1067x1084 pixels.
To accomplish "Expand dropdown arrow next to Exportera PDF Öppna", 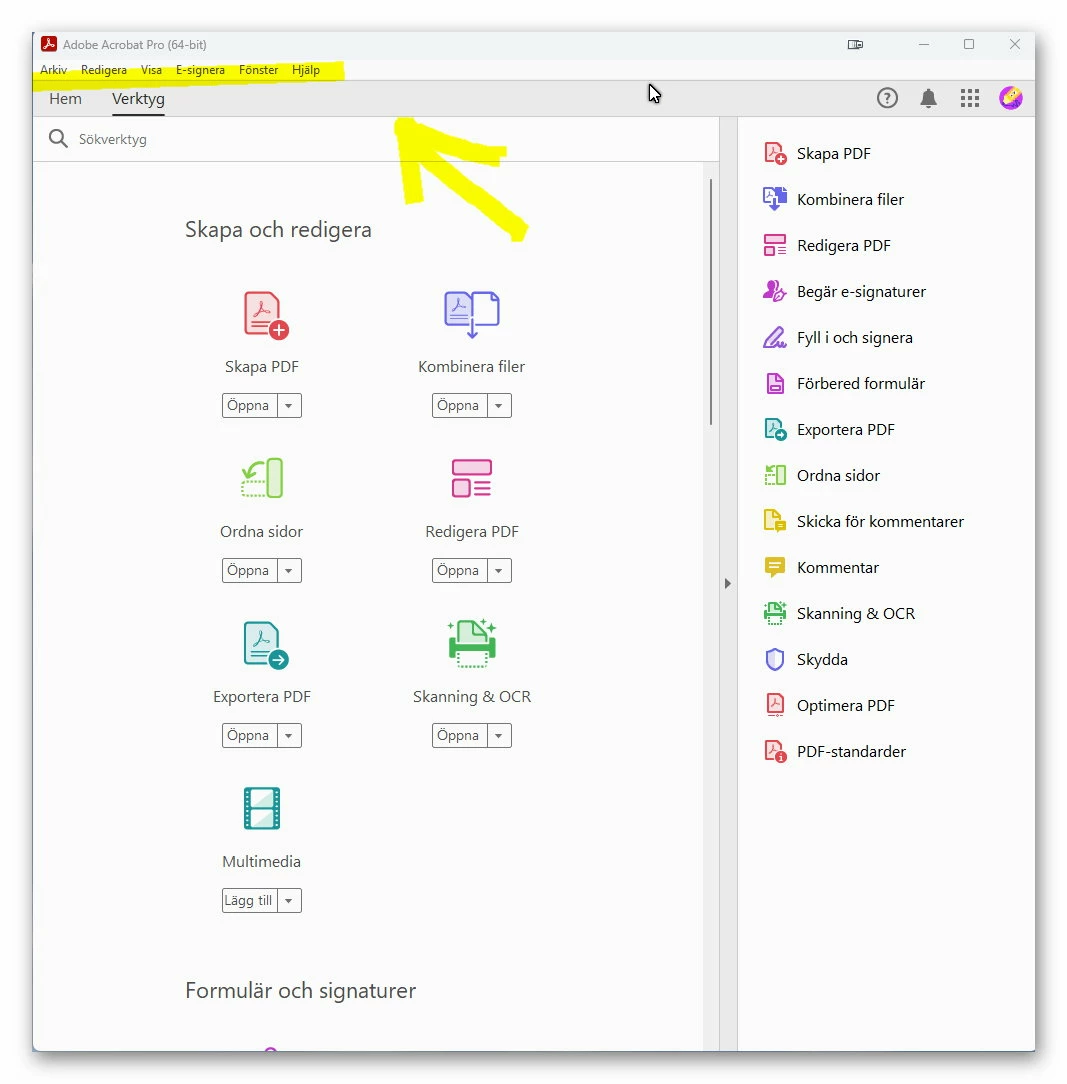I will (289, 736).
